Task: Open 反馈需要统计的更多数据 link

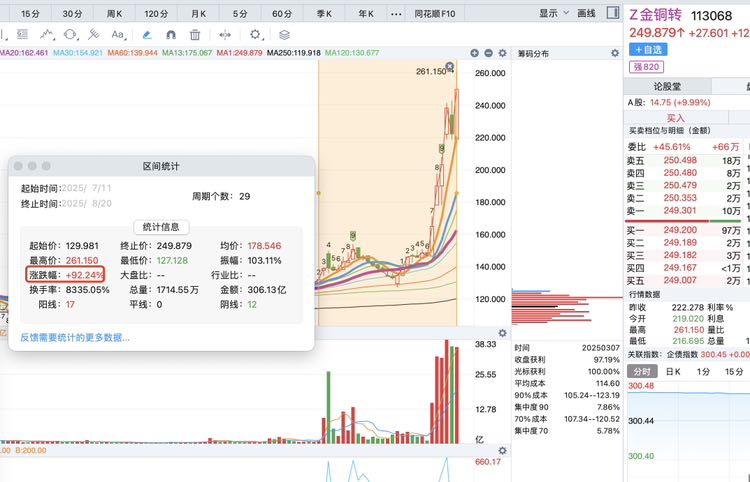Action: click(x=75, y=338)
